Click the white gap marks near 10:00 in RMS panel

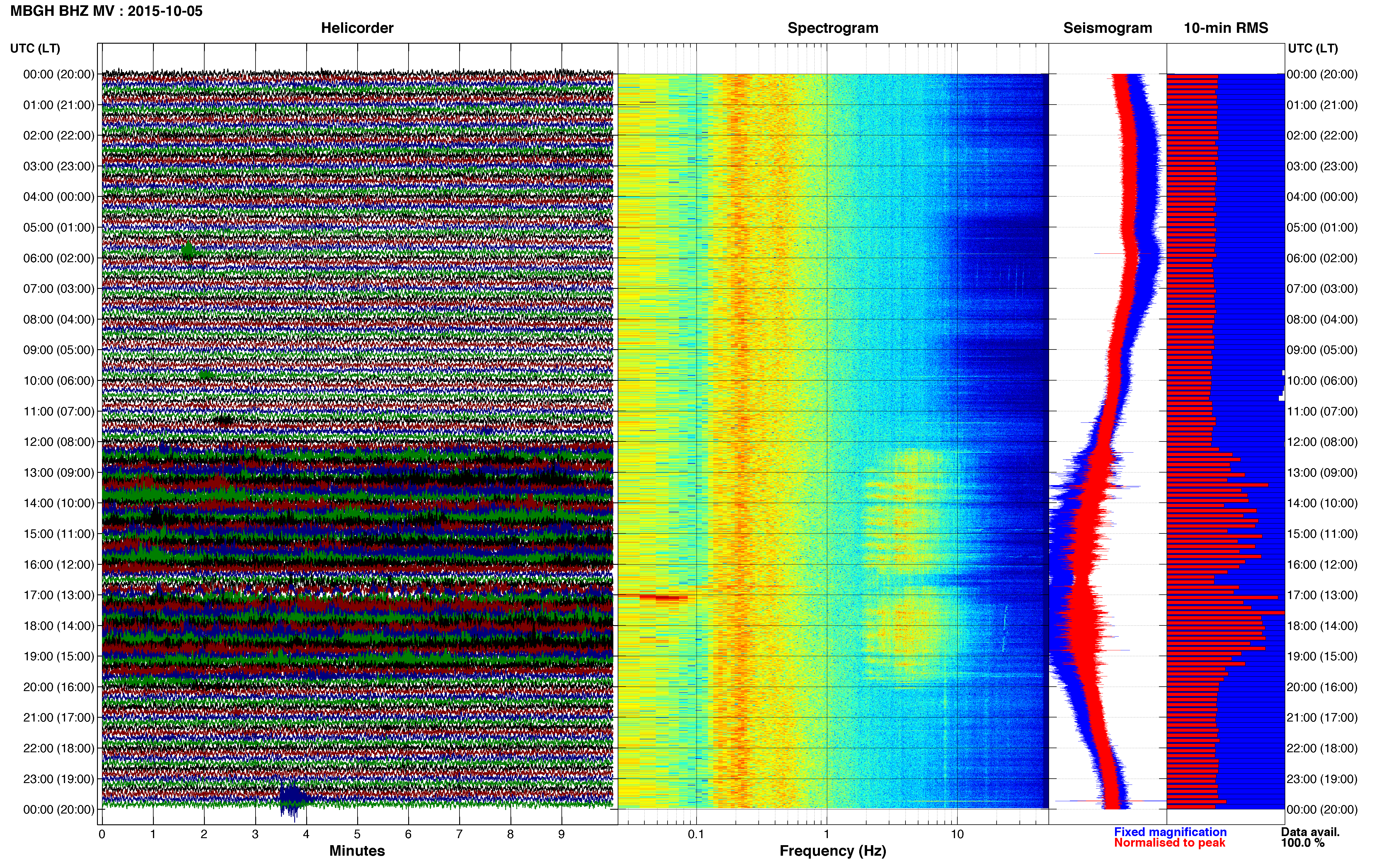point(1282,385)
